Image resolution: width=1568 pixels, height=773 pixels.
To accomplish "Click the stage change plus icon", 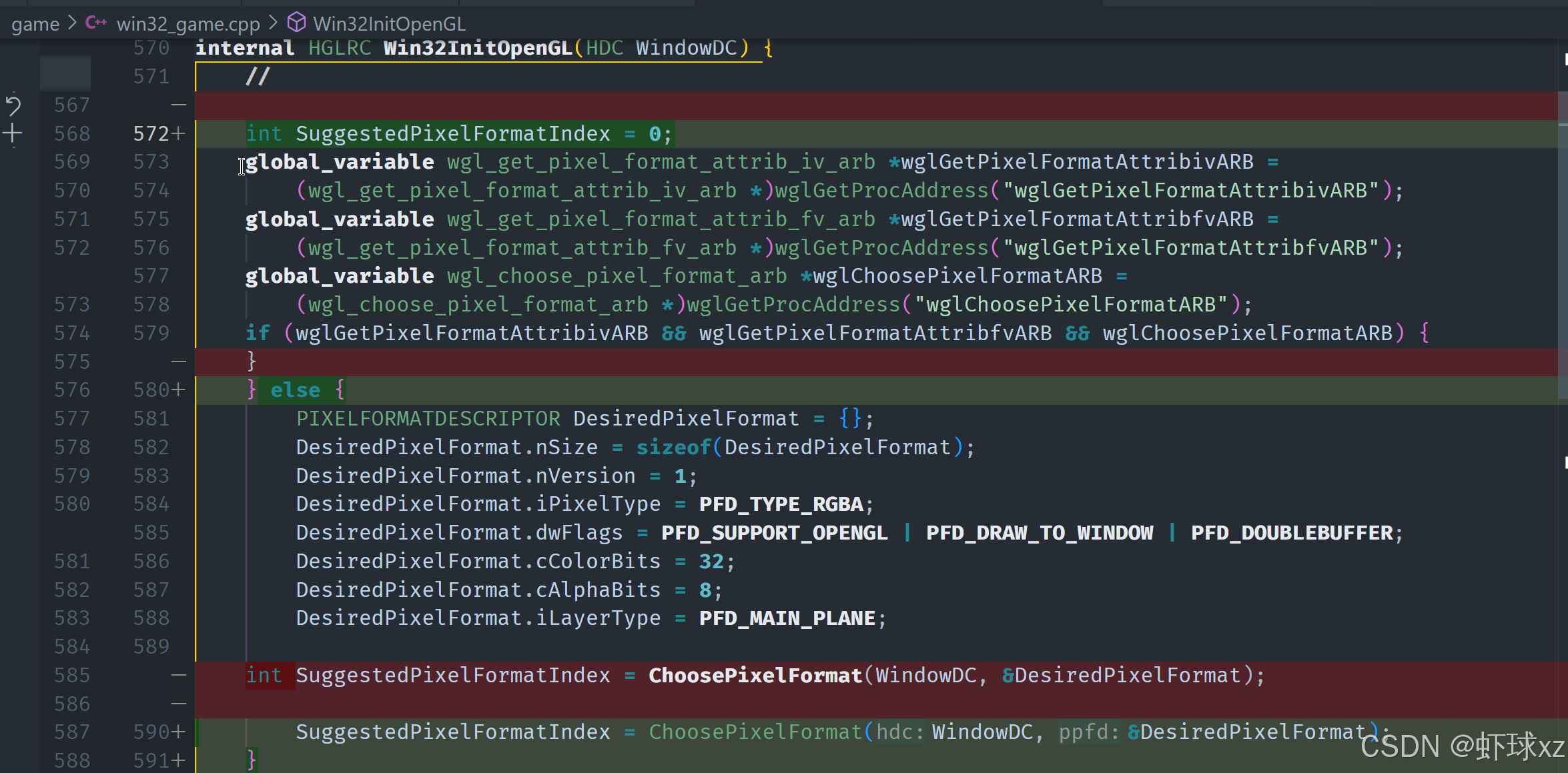I will (13, 133).
